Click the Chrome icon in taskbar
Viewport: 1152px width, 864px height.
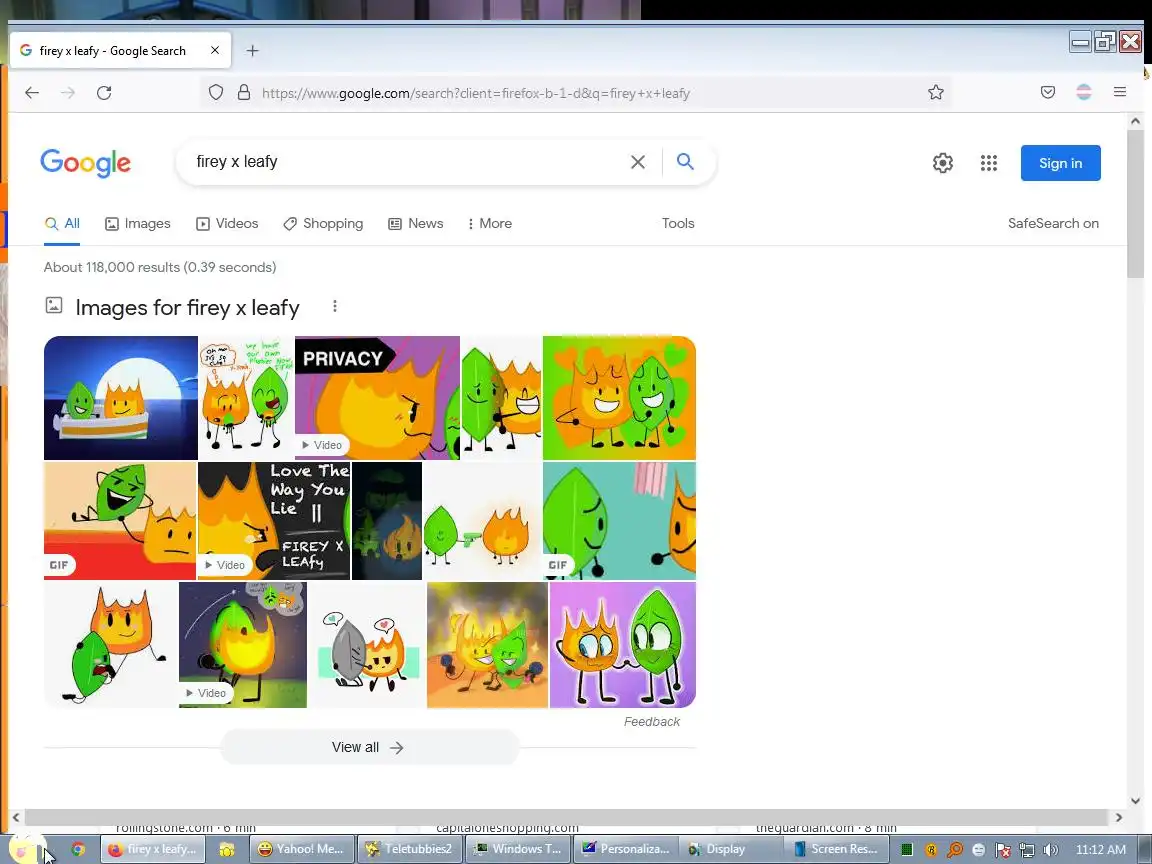pos(78,849)
